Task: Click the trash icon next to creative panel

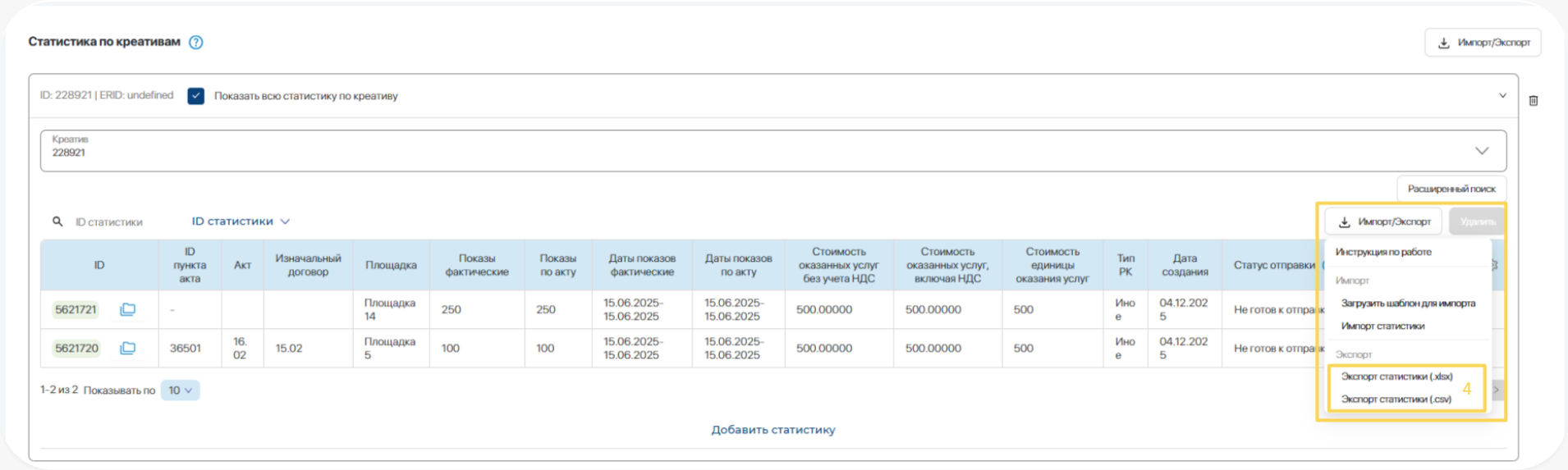Action: (1533, 101)
